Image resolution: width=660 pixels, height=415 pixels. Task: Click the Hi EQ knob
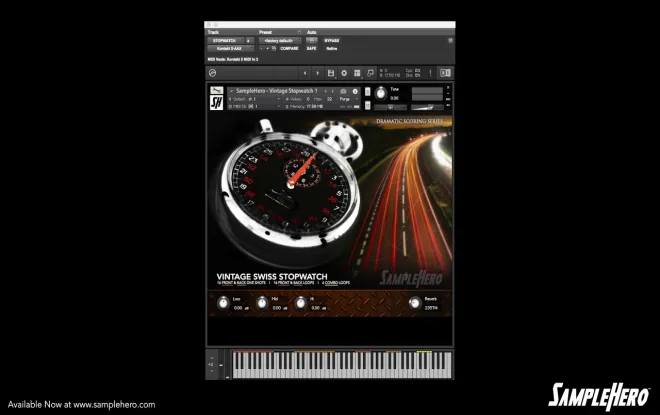pyautogui.click(x=301, y=303)
